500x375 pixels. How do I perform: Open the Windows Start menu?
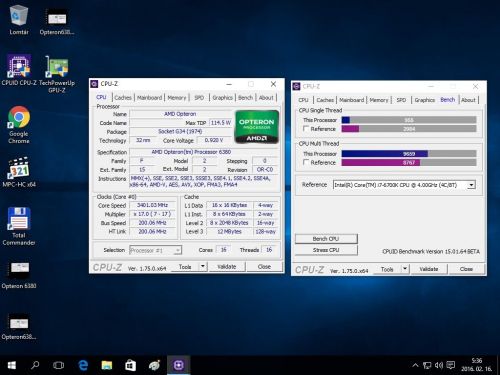(11, 365)
